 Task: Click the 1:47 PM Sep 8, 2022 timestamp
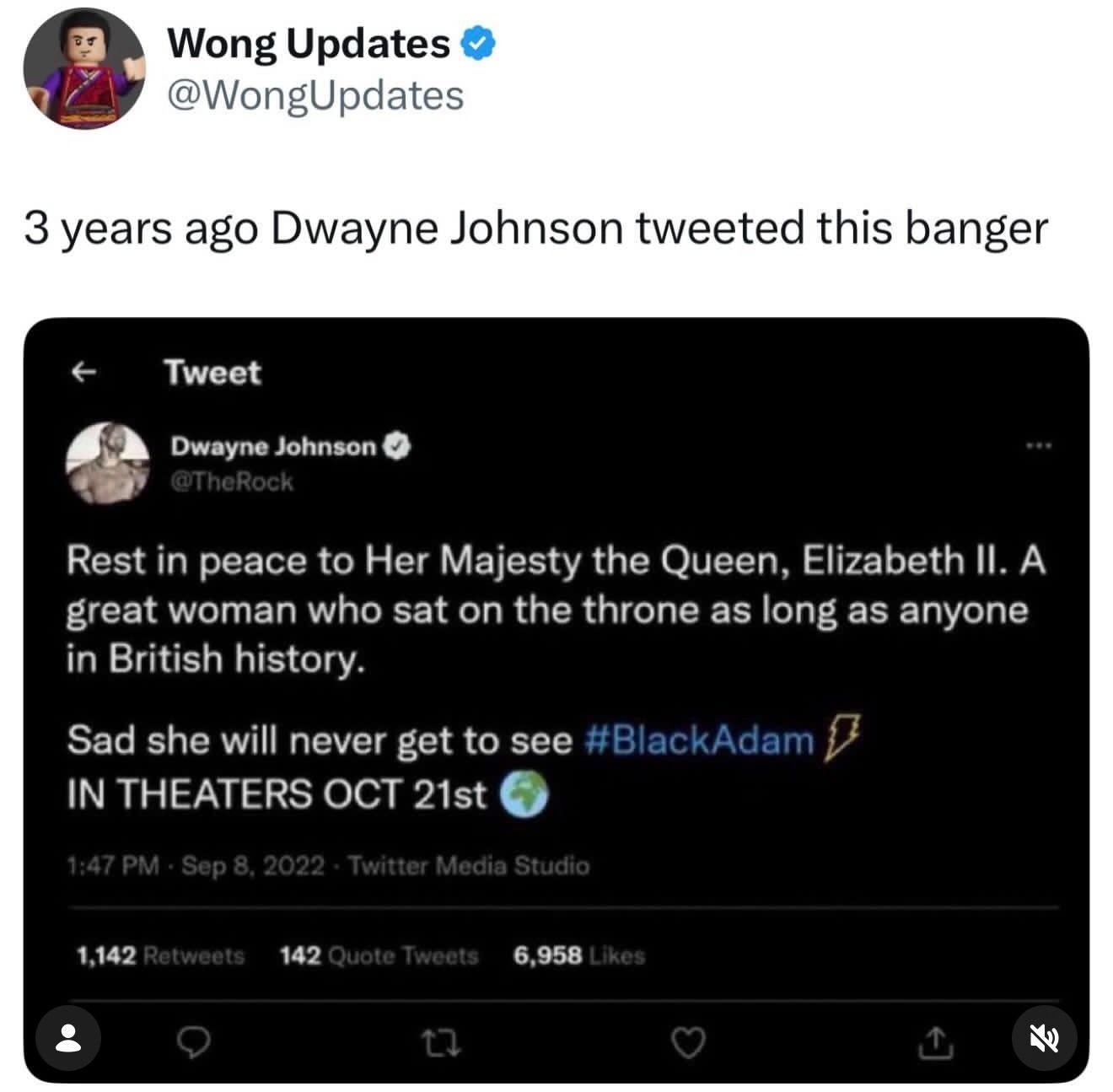click(x=196, y=865)
